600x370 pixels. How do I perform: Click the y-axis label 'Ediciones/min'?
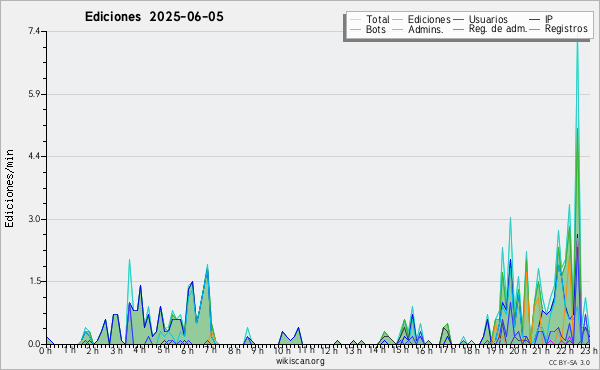(x=9, y=188)
